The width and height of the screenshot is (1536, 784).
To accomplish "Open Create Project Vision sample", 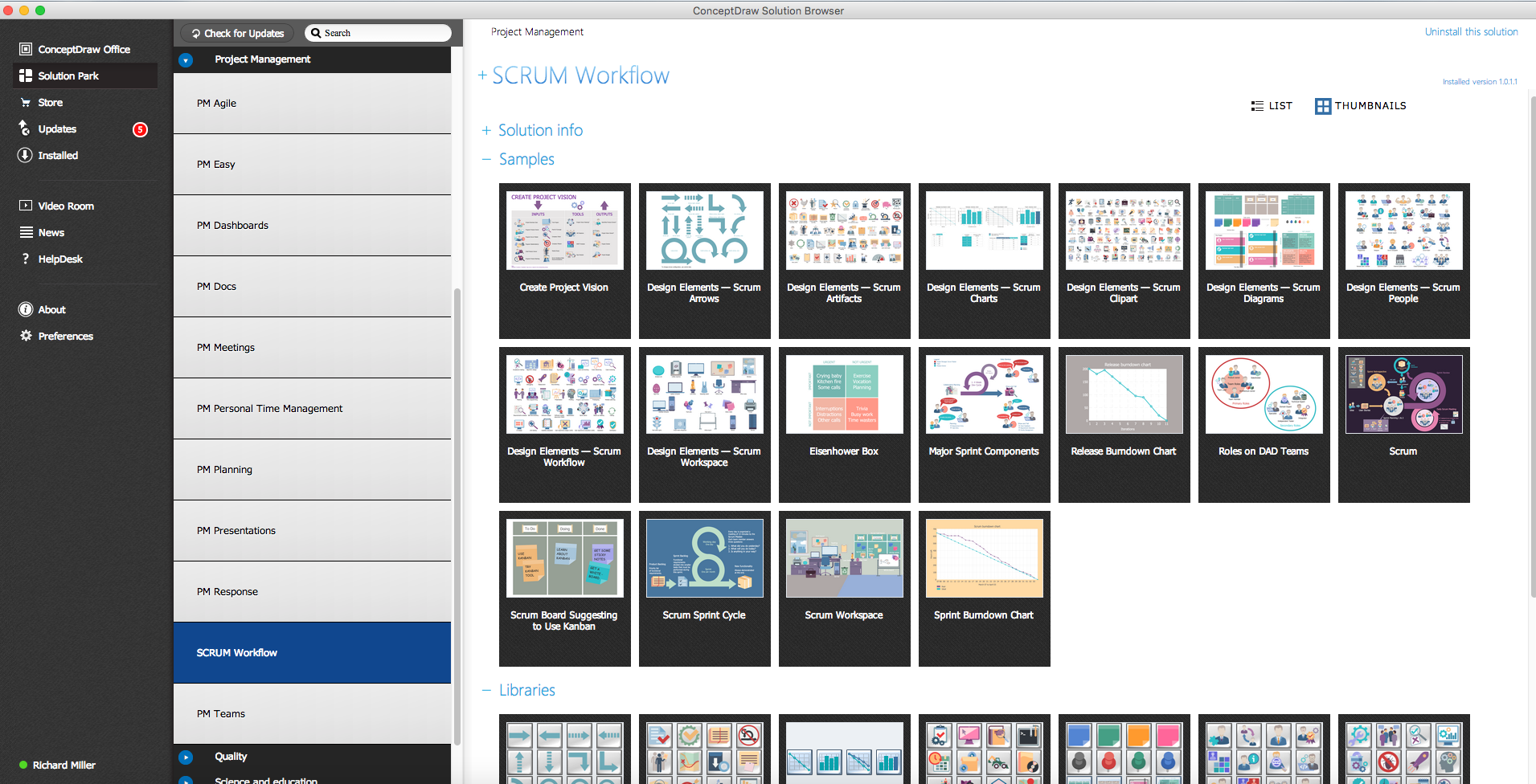I will point(564,260).
